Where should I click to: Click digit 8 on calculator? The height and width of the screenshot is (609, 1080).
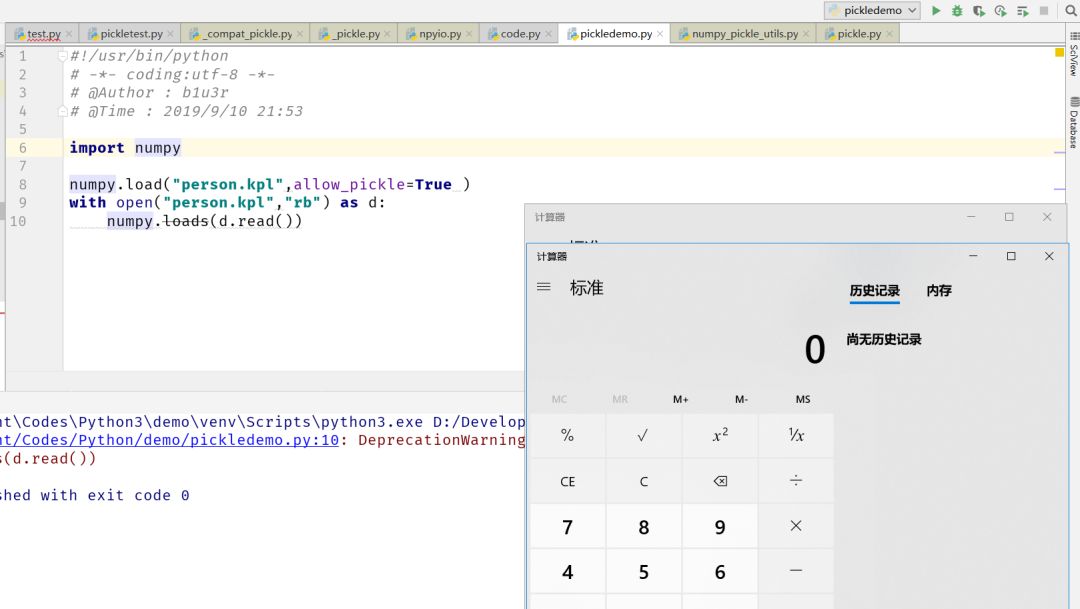pos(643,526)
